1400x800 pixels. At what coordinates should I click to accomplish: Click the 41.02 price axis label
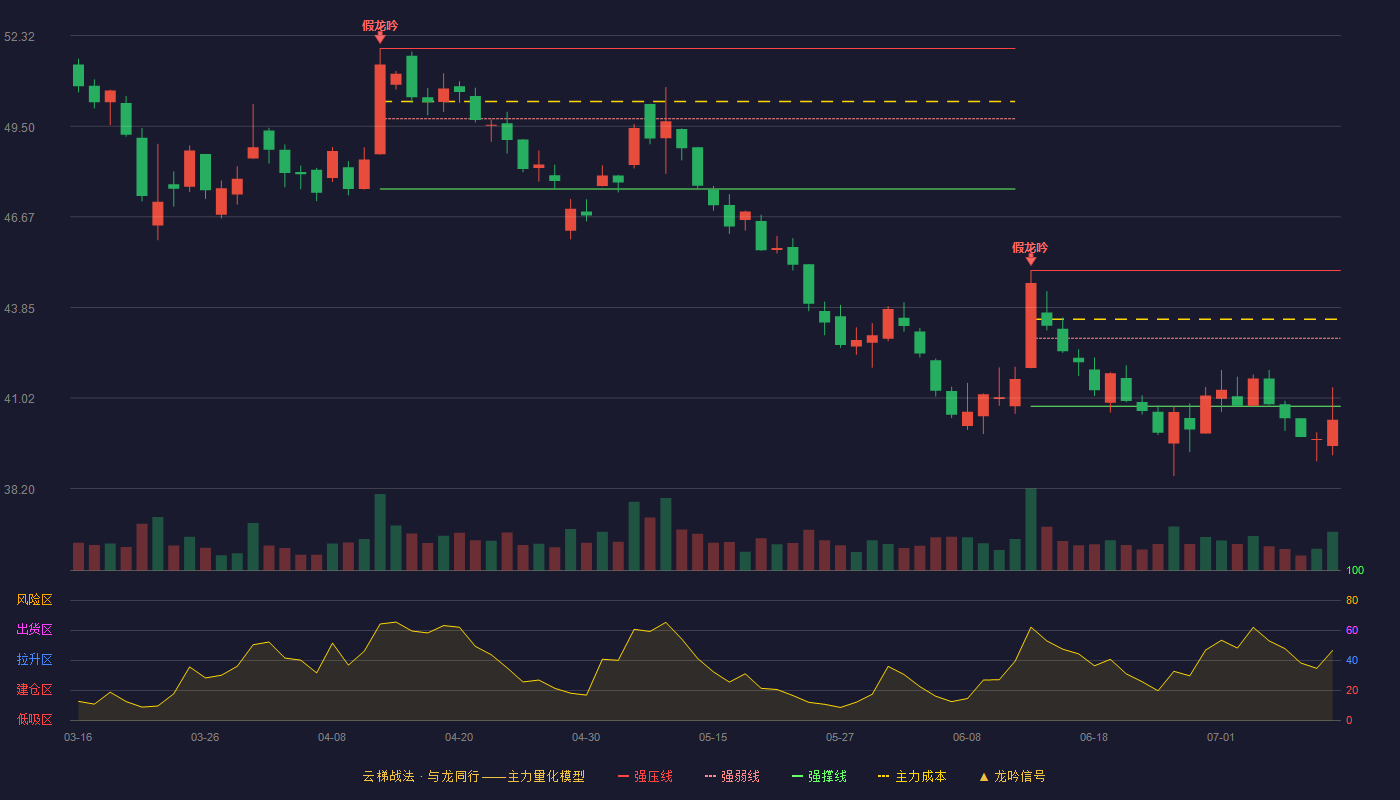point(19,398)
